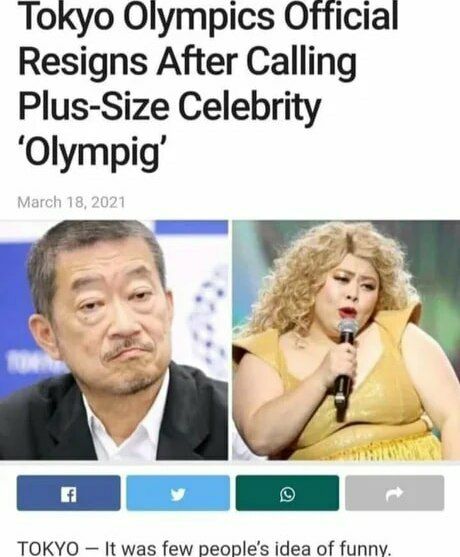Share the article on Facebook
Screen dimensions: 460x557
click(x=69, y=493)
